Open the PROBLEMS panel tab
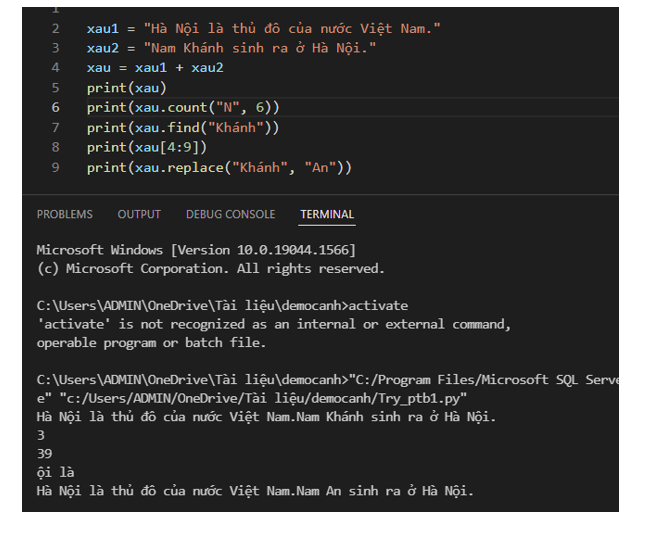 pyautogui.click(x=64, y=214)
